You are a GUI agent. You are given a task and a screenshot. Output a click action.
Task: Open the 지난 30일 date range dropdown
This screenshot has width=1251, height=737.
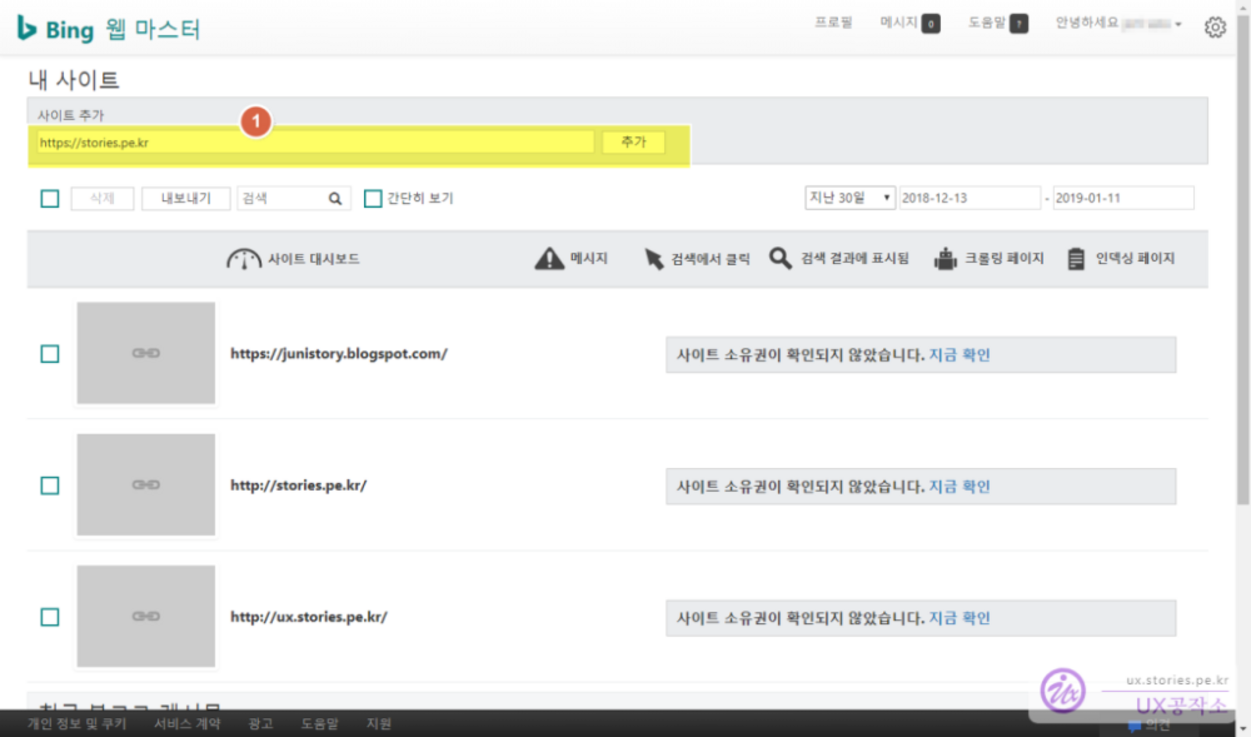point(850,198)
